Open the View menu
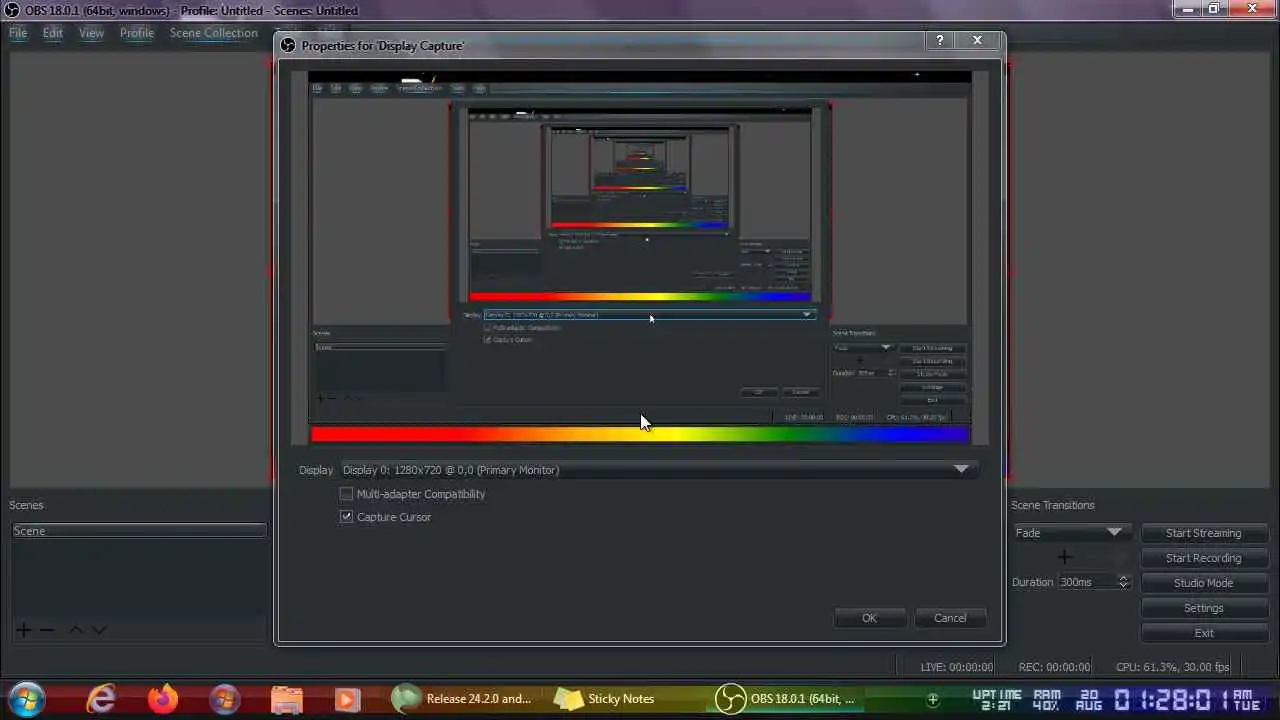Screen dimensions: 1280x720 coord(91,33)
